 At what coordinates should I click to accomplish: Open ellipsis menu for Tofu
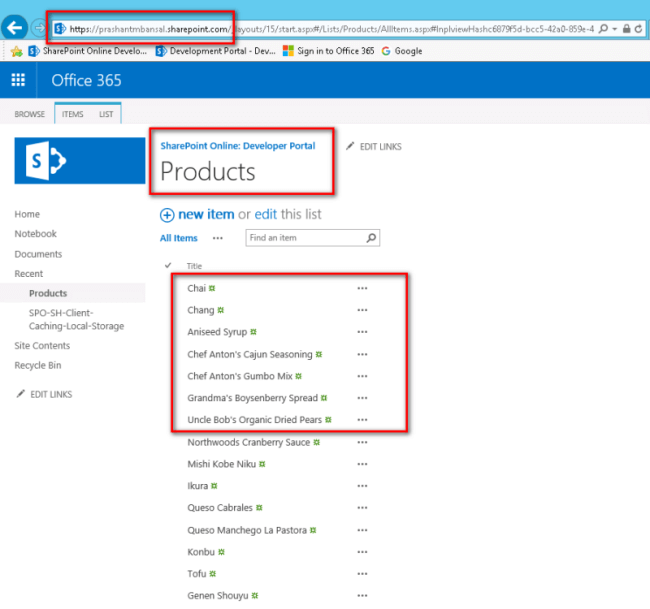362,574
